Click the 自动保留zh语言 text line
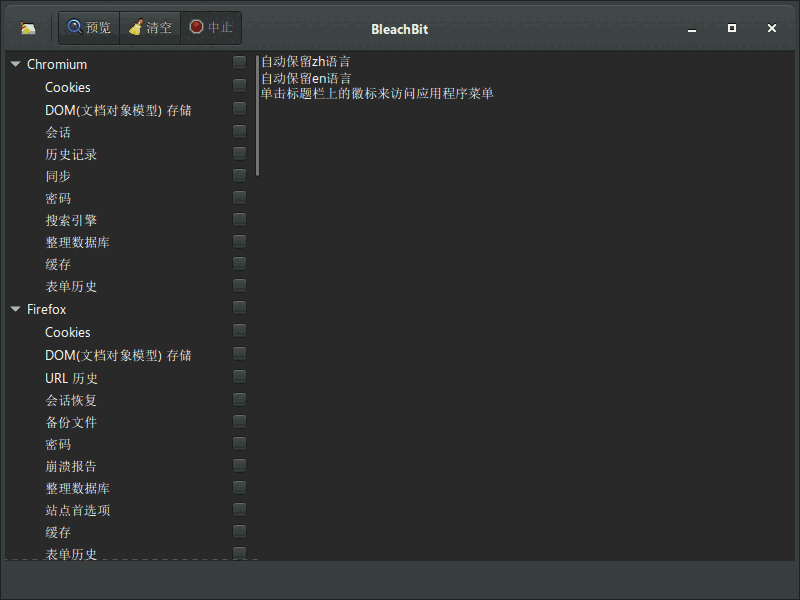The height and width of the screenshot is (600, 800). pyautogui.click(x=306, y=62)
